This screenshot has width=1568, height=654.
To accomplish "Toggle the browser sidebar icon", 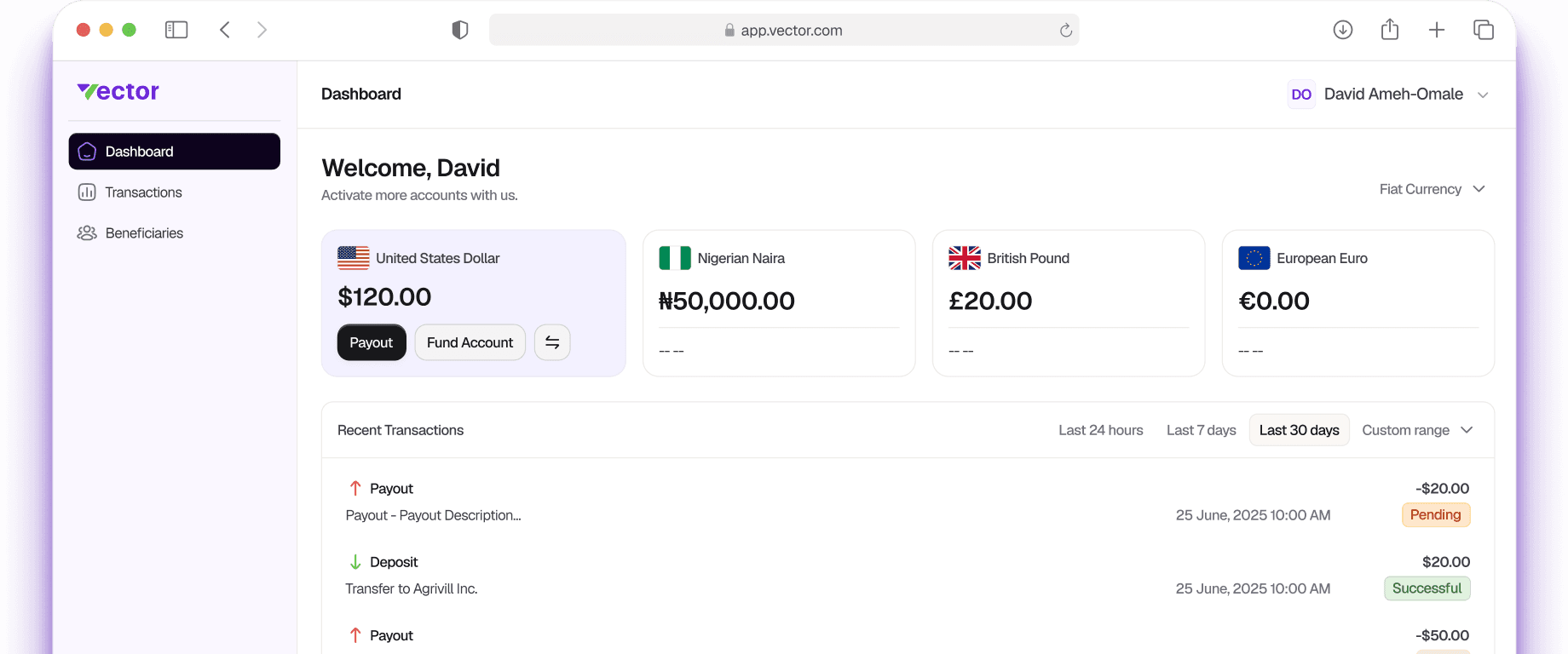I will [x=176, y=30].
